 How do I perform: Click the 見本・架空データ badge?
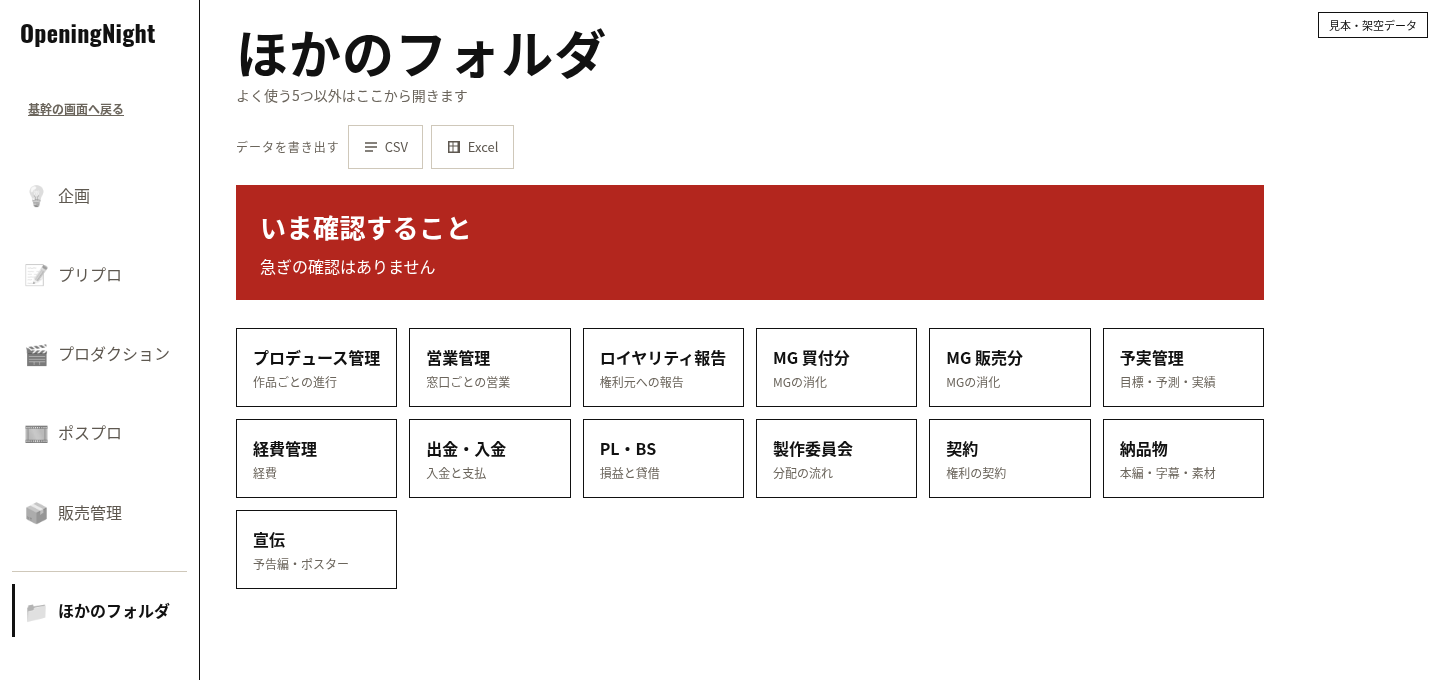1373,25
